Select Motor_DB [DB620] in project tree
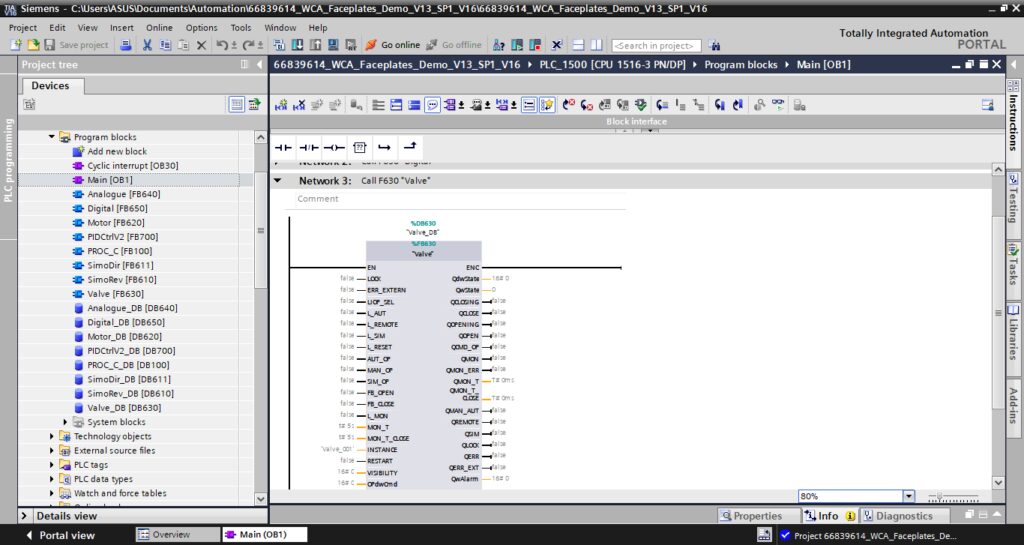Screen dimensions: 1024x545 click(124, 337)
